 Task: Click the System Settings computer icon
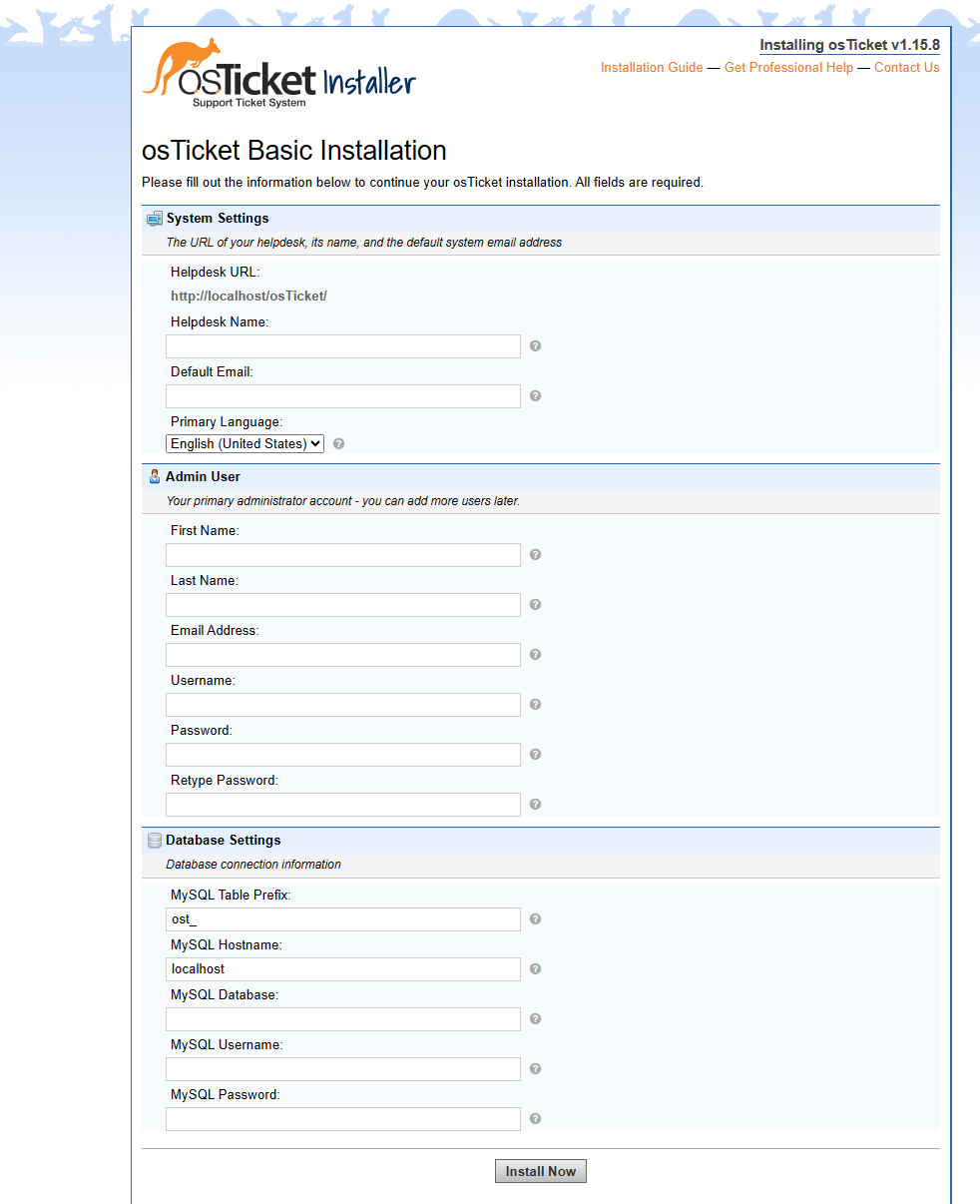155,218
